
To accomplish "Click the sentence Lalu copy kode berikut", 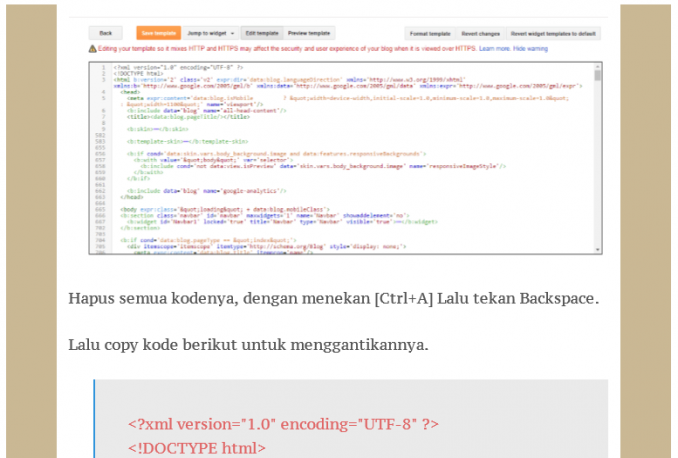I will pos(248,344).
